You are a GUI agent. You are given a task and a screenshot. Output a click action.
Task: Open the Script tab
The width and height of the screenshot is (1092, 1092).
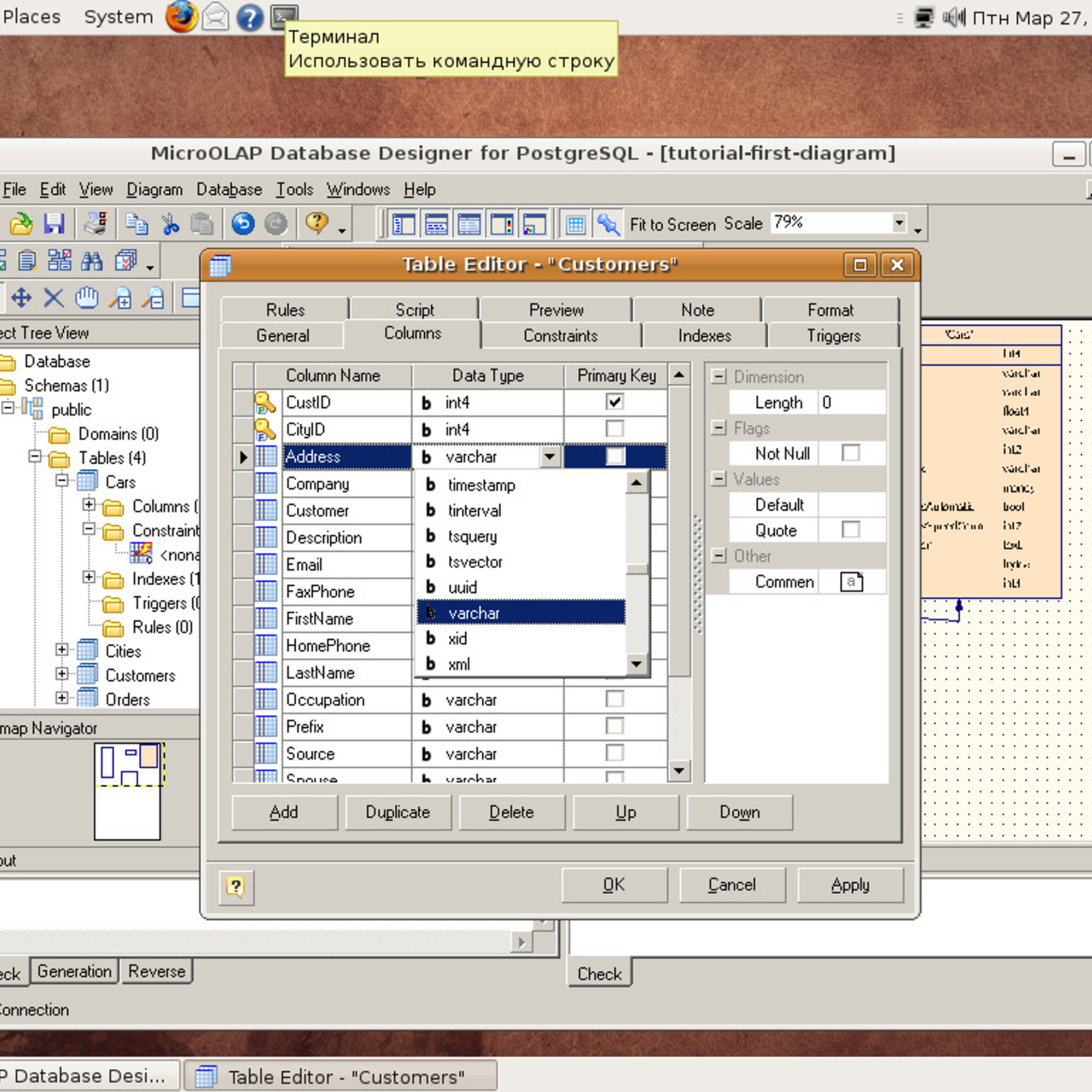coord(414,310)
